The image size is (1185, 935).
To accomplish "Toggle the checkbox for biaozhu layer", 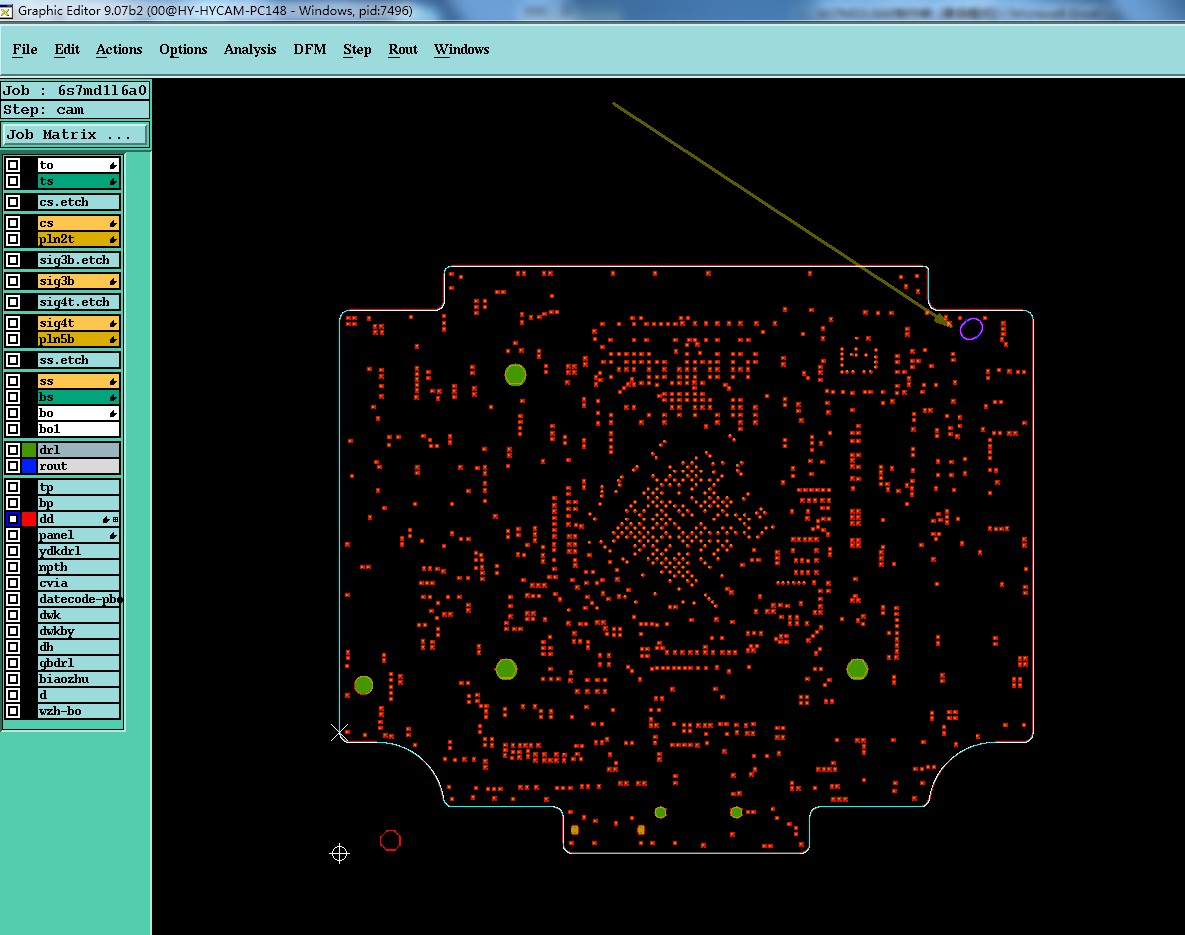I will (13, 679).
